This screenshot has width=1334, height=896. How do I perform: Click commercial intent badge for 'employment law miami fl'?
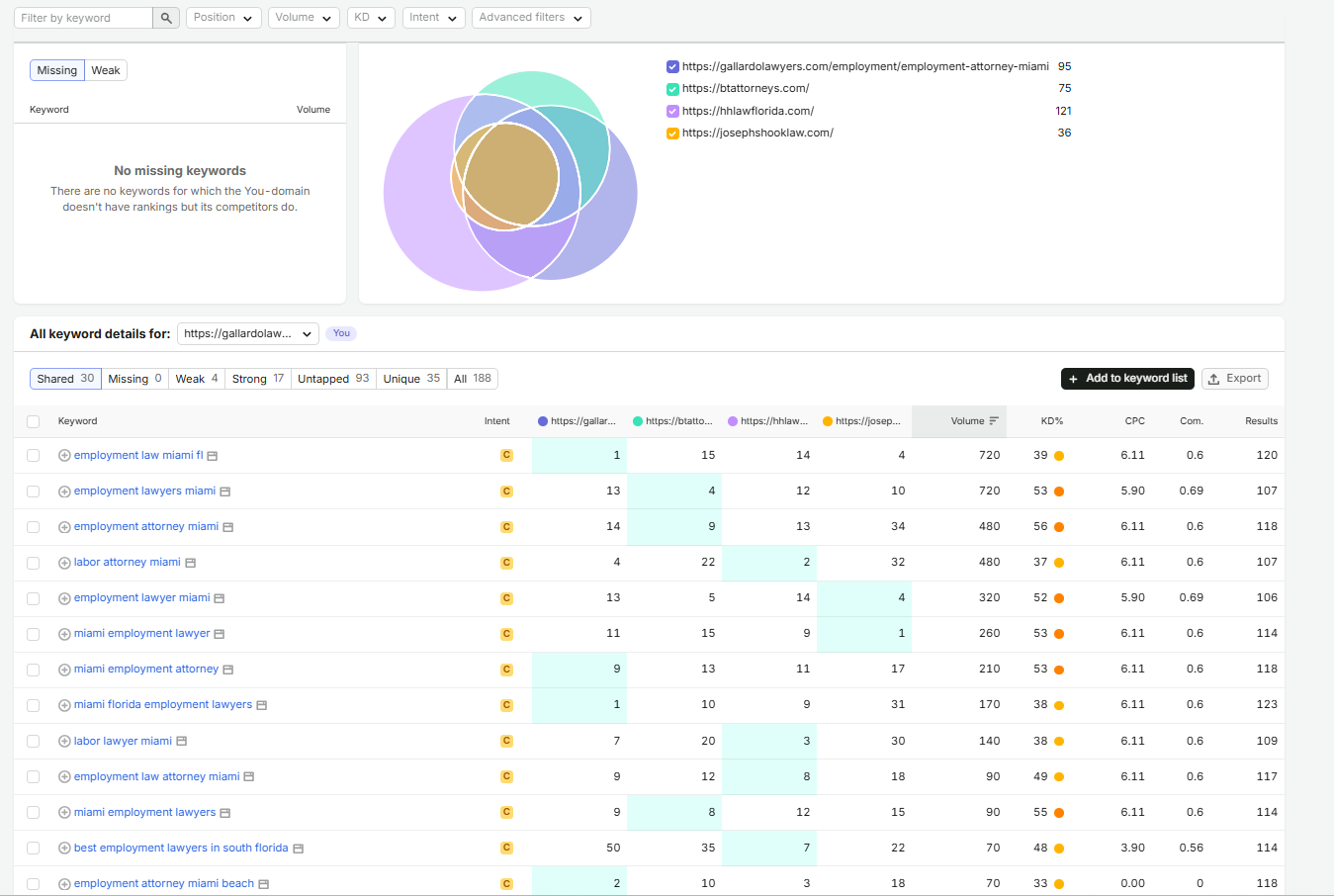[506, 456]
